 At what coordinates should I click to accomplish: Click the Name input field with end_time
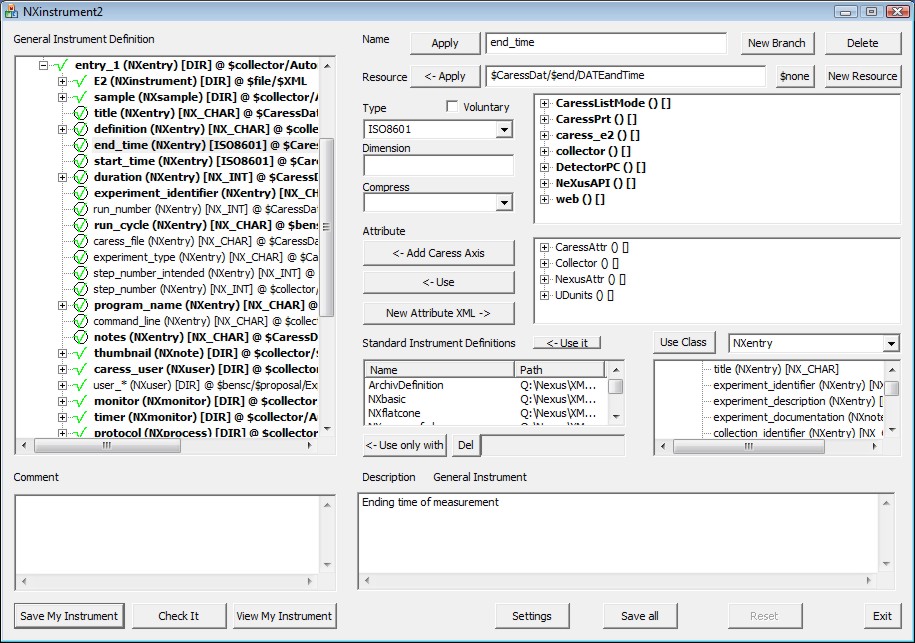(605, 43)
